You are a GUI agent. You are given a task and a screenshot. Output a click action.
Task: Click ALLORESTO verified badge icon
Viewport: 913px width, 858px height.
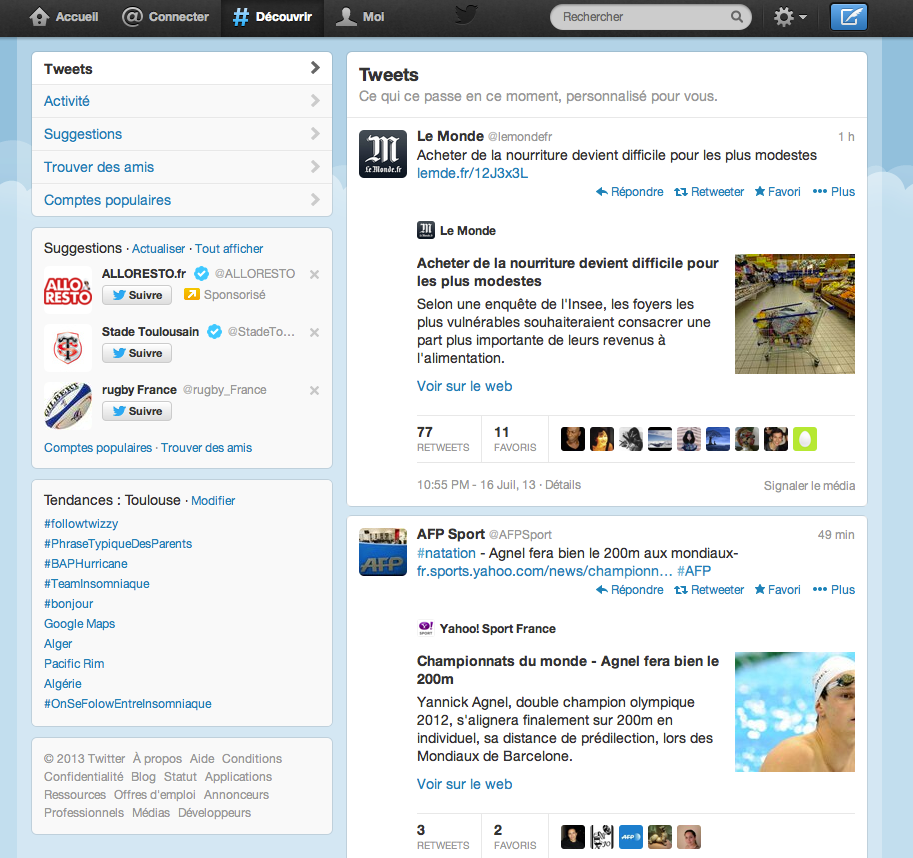201,274
